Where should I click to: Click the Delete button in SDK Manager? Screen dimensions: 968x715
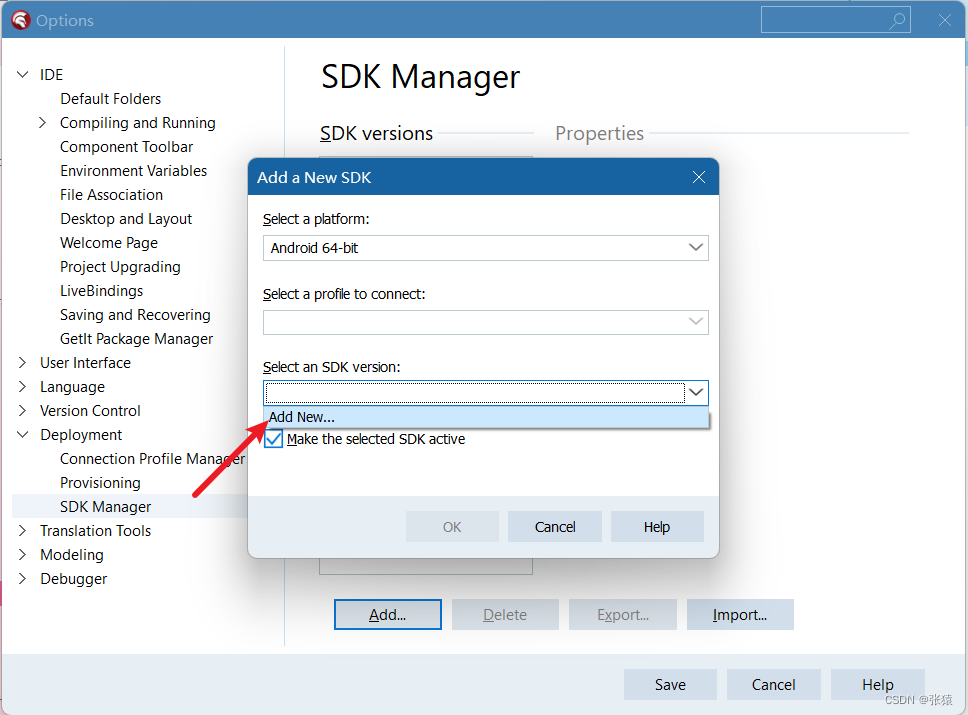coord(505,614)
